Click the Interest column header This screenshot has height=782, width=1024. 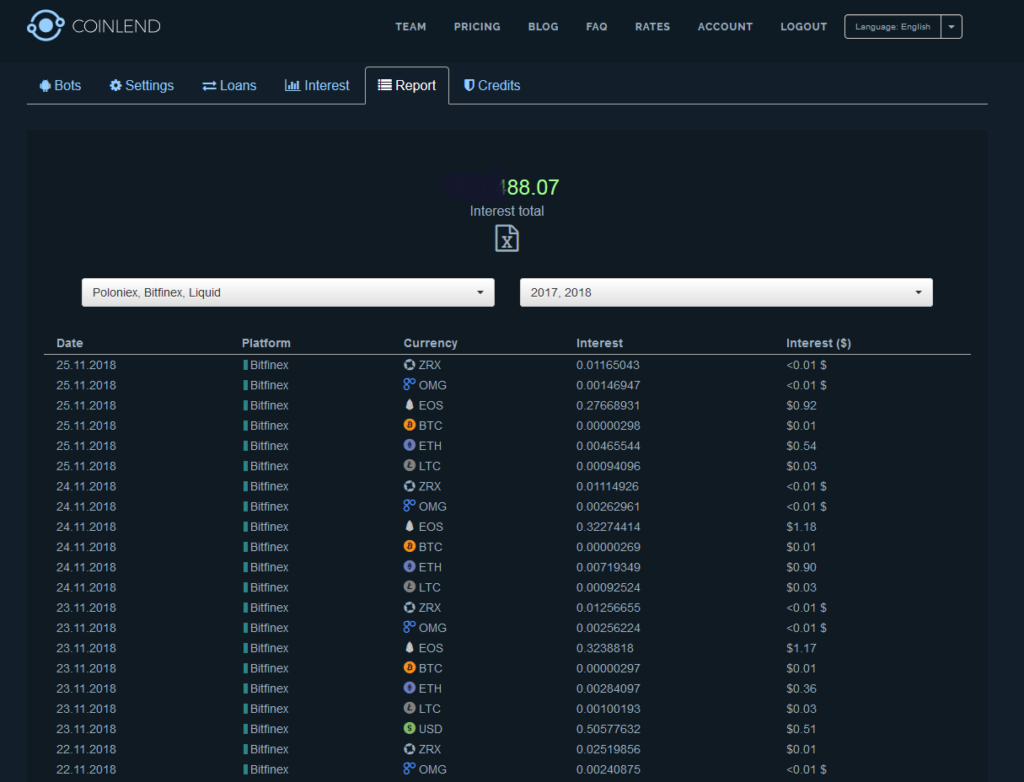600,343
